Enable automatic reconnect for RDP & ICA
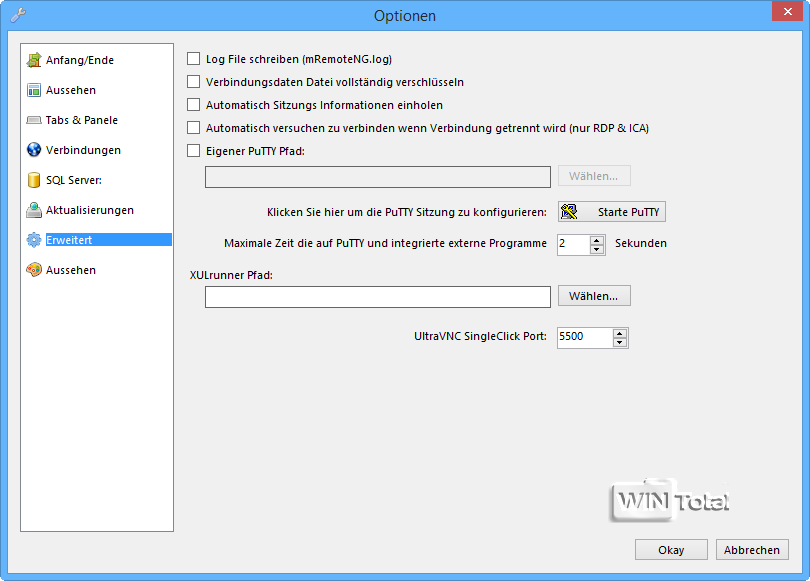This screenshot has height=581, width=810. click(x=193, y=128)
